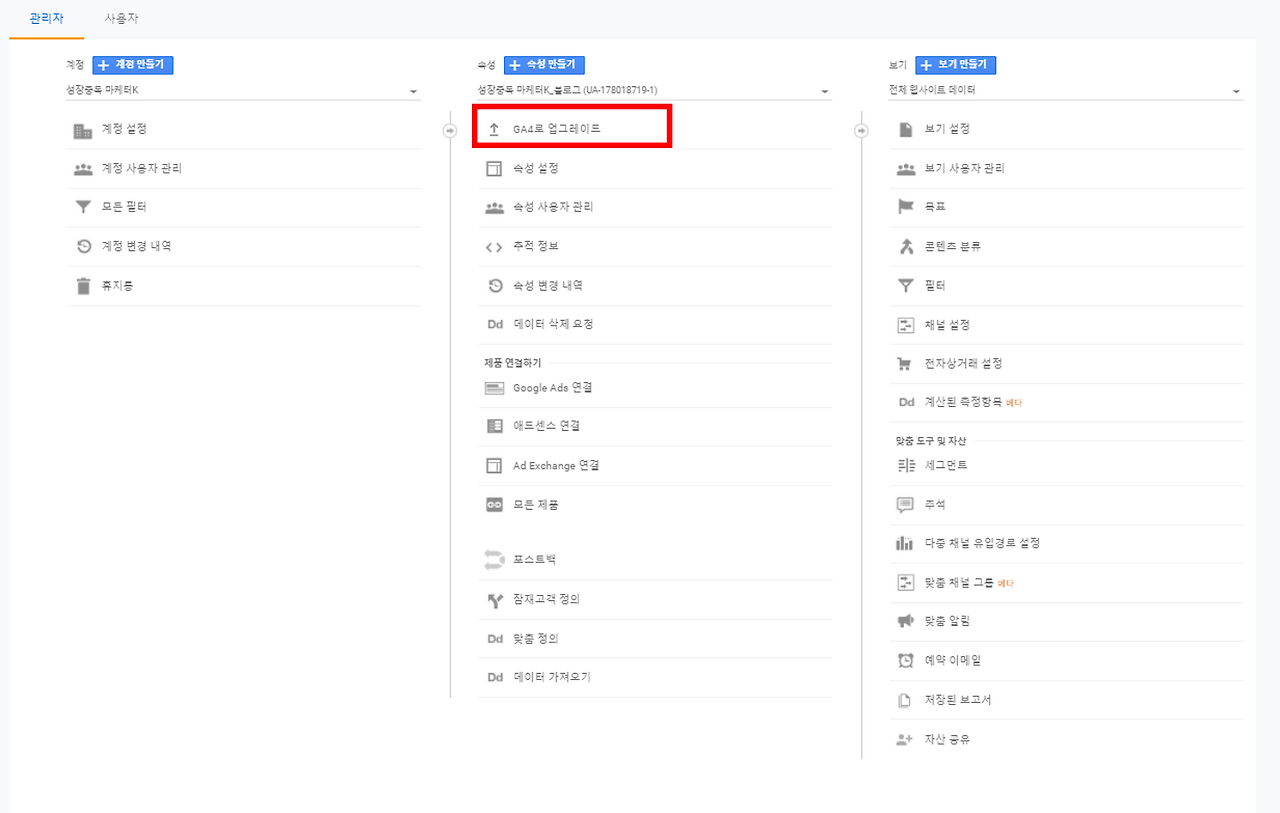Click the clock icon for 예약 이메일
Image resolution: width=1280 pixels, height=813 pixels.
(x=906, y=660)
